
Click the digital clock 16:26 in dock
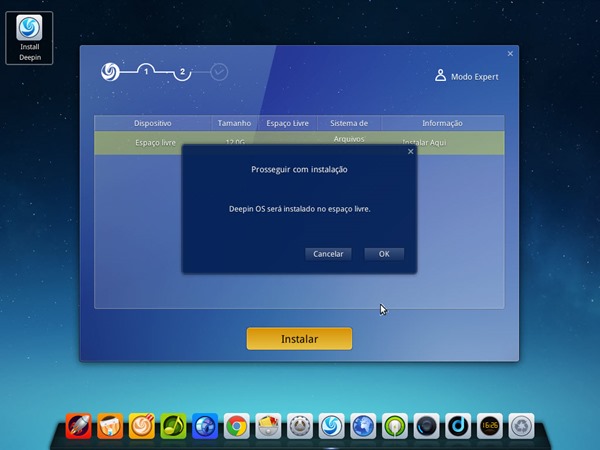[x=490, y=426]
